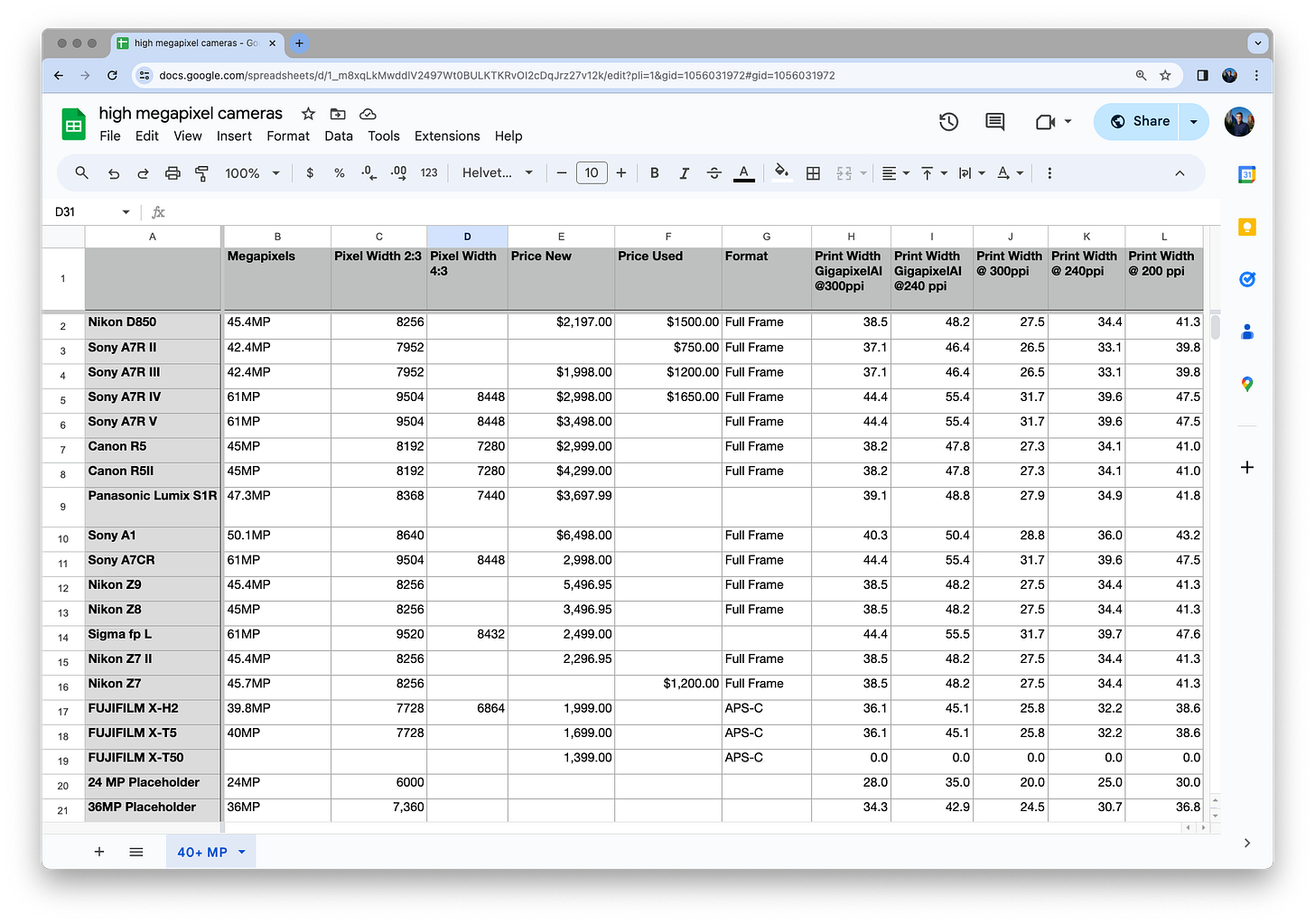Open version history
The height and width of the screenshot is (924, 1315).
pos(948,121)
